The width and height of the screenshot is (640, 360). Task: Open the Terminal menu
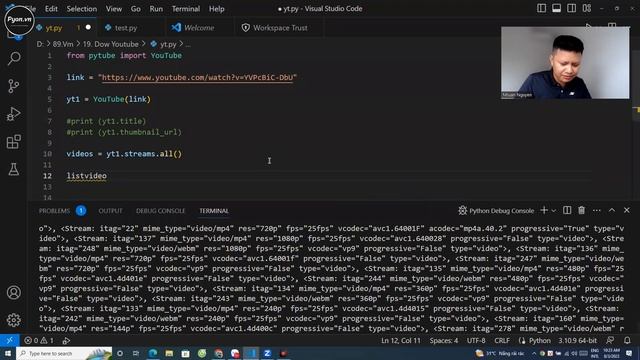(186, 9)
